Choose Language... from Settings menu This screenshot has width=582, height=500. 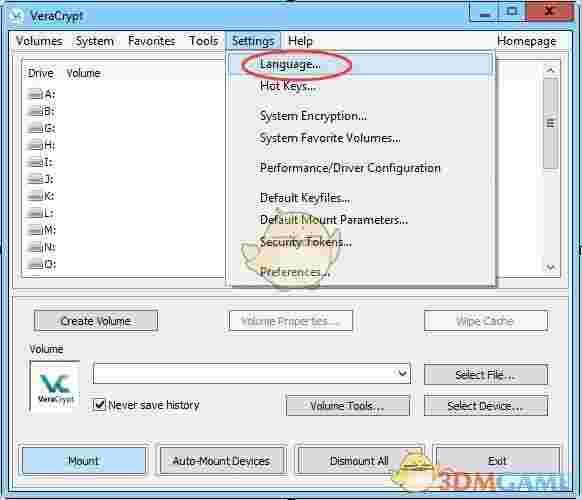[x=361, y=65]
